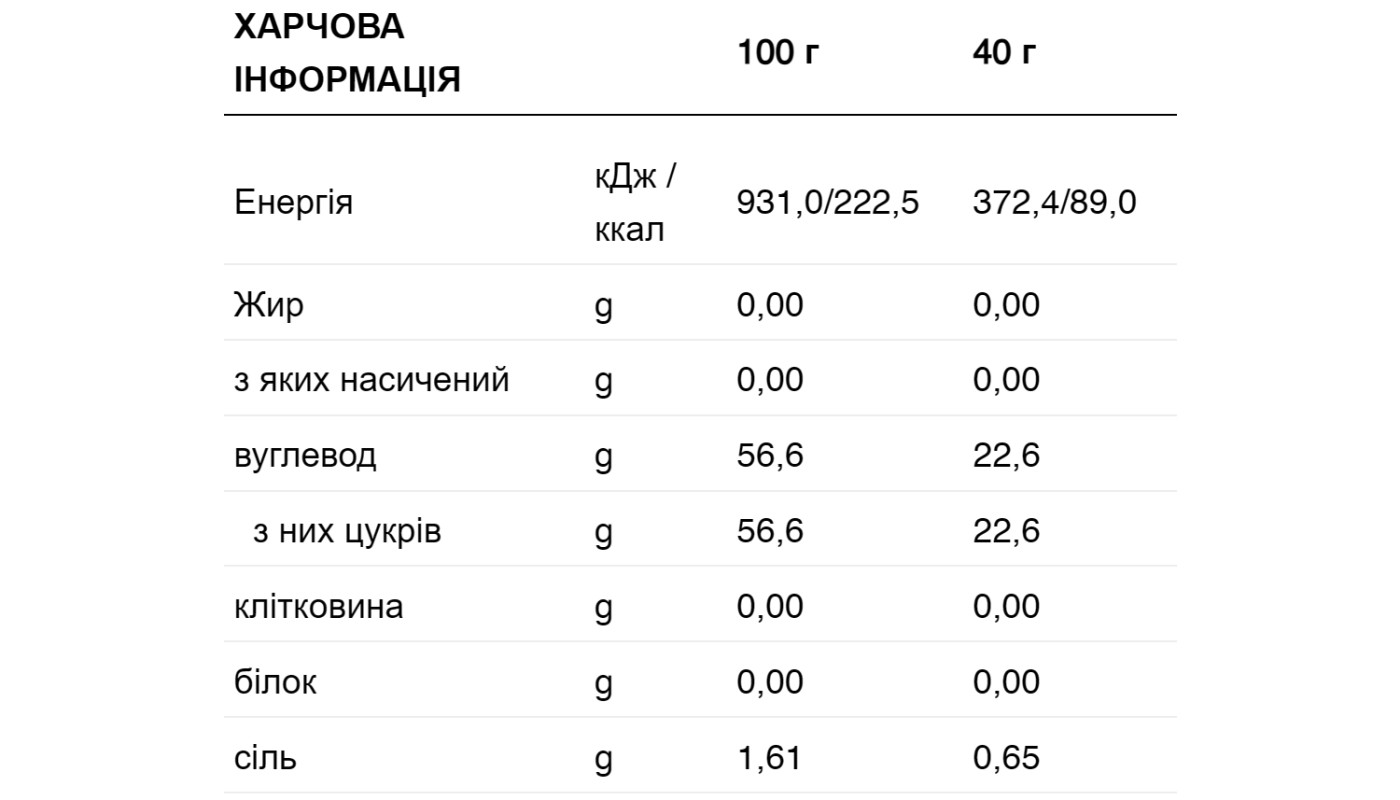The image size is (1400, 800).
Task: Select the 100 г column header
Action: [x=778, y=52]
